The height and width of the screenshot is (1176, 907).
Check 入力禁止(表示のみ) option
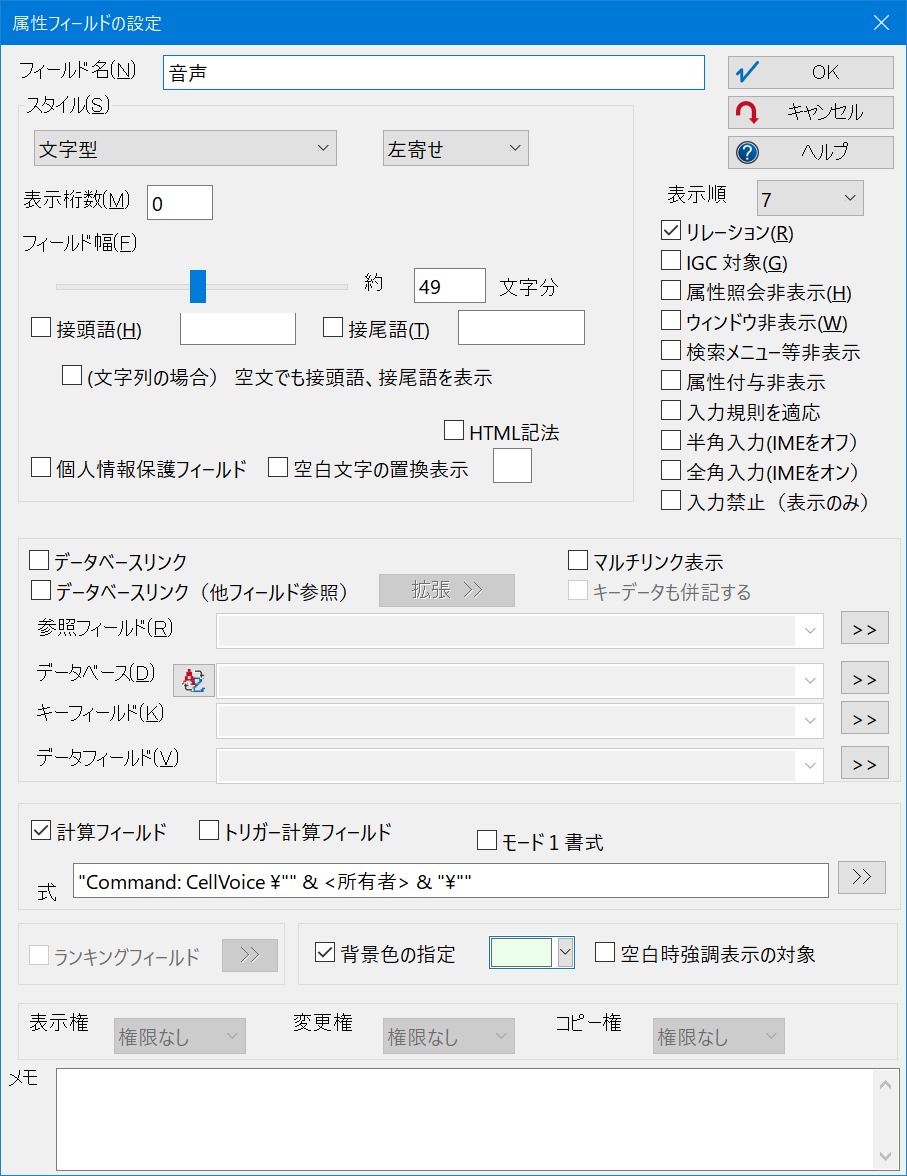(671, 501)
